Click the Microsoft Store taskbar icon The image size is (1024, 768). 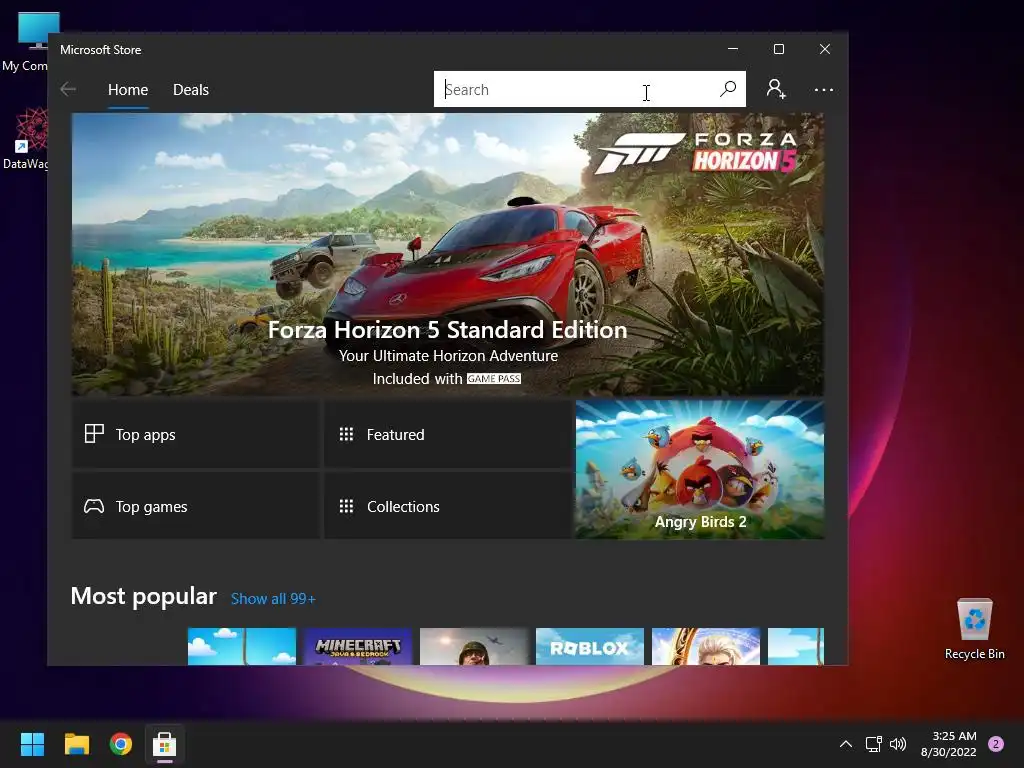point(165,744)
